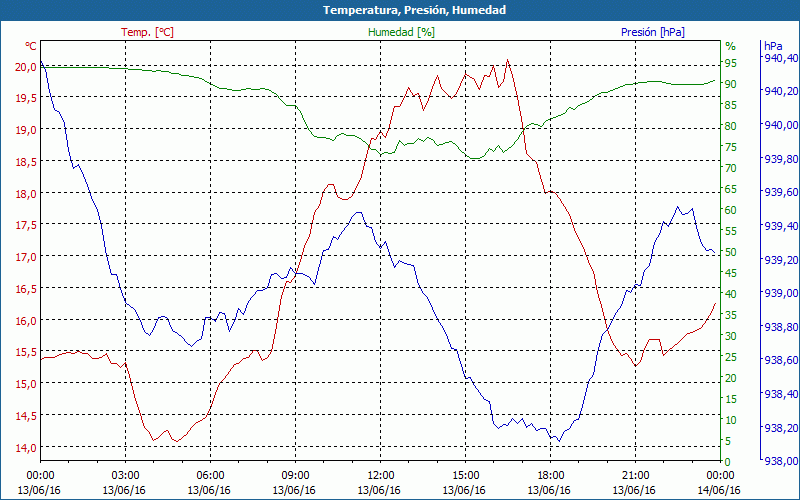The image size is (800, 500).
Task: Select temperature axis value 16,0
Action: (26, 321)
